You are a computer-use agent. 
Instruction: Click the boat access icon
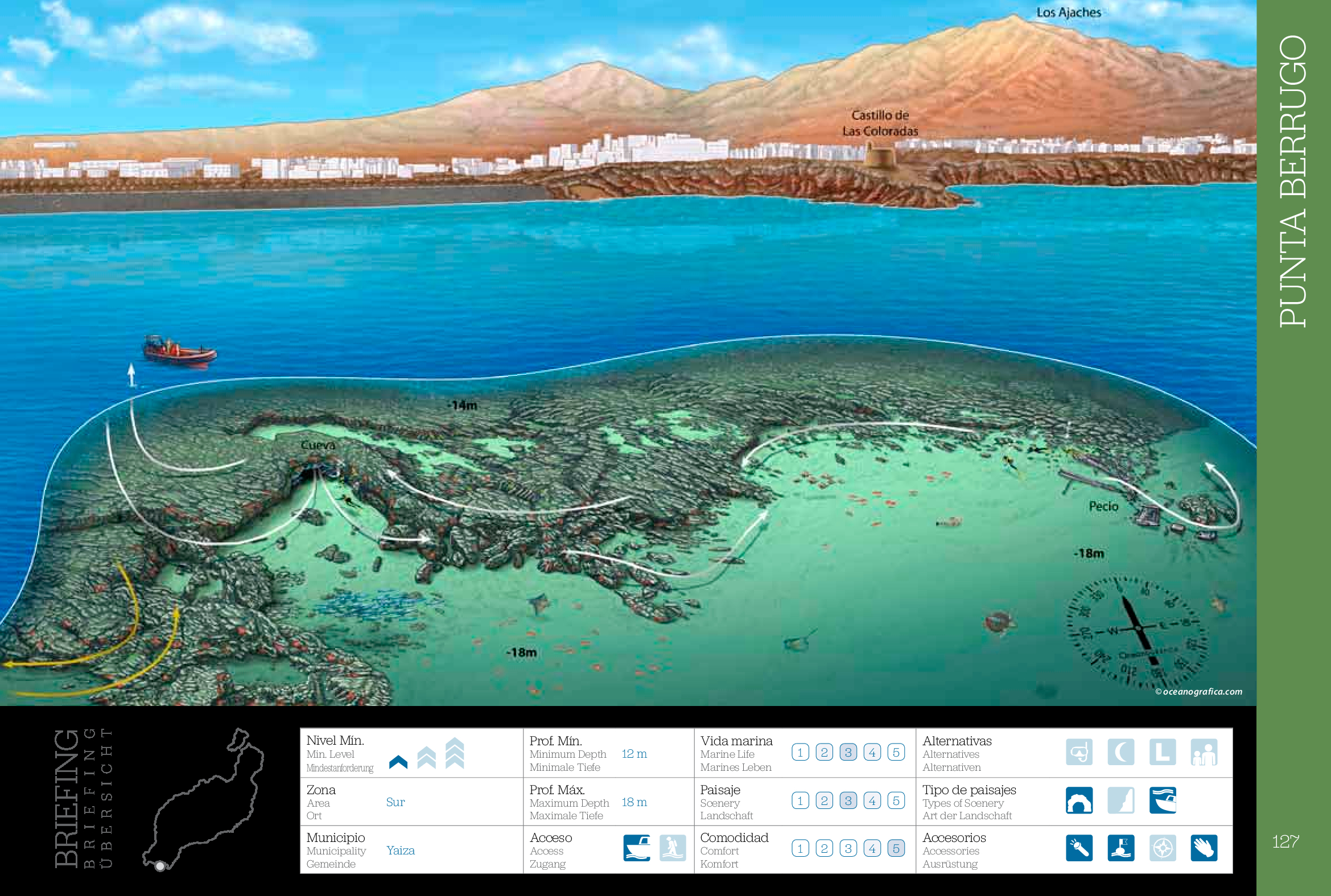[x=636, y=848]
